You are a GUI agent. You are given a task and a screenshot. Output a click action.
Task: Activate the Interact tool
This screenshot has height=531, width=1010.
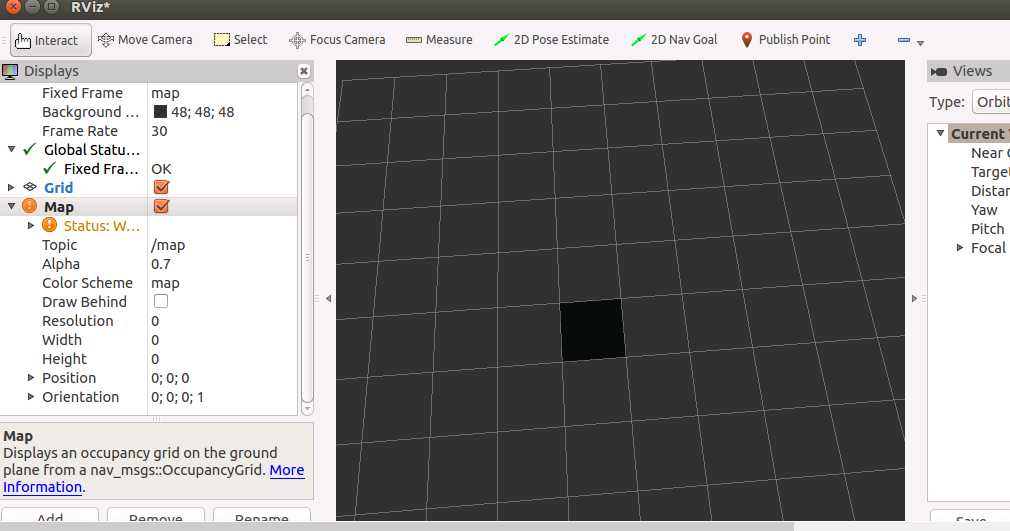click(x=50, y=40)
